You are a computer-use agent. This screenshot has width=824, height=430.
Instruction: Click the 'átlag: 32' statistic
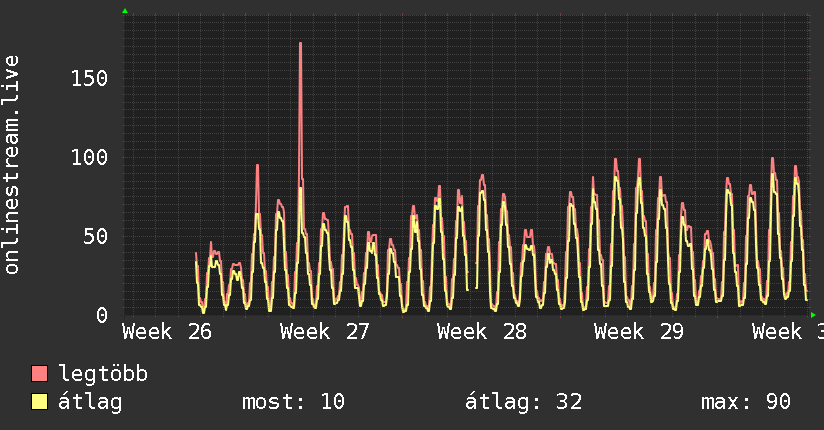click(523, 402)
